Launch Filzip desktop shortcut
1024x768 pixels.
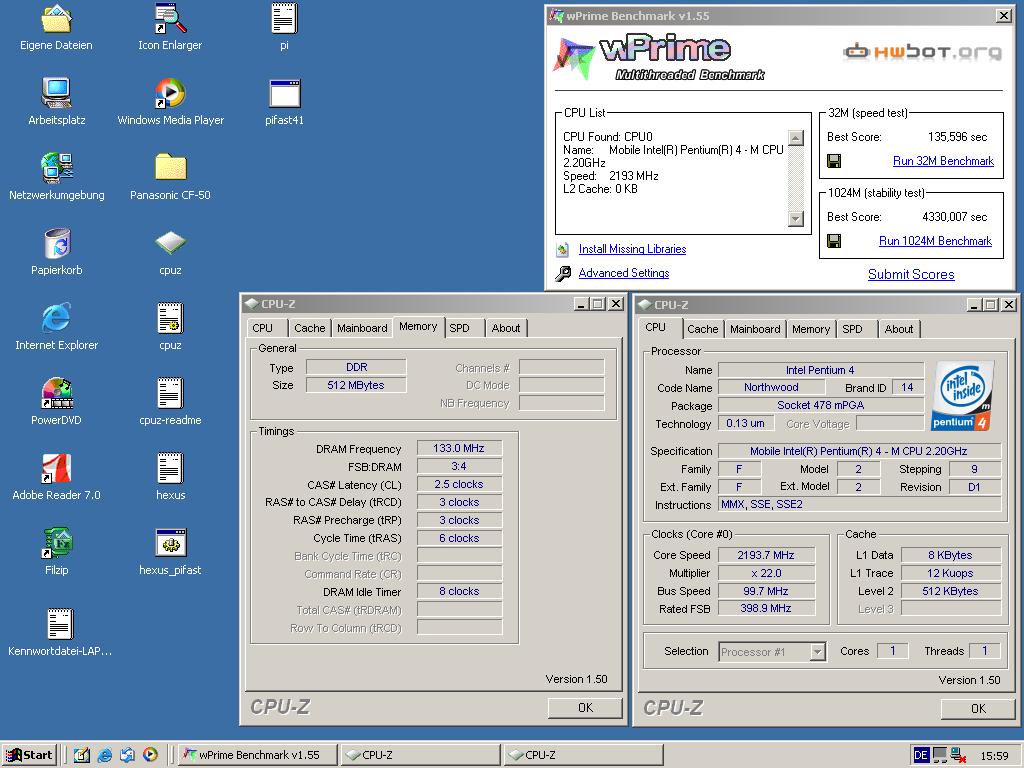pos(56,543)
